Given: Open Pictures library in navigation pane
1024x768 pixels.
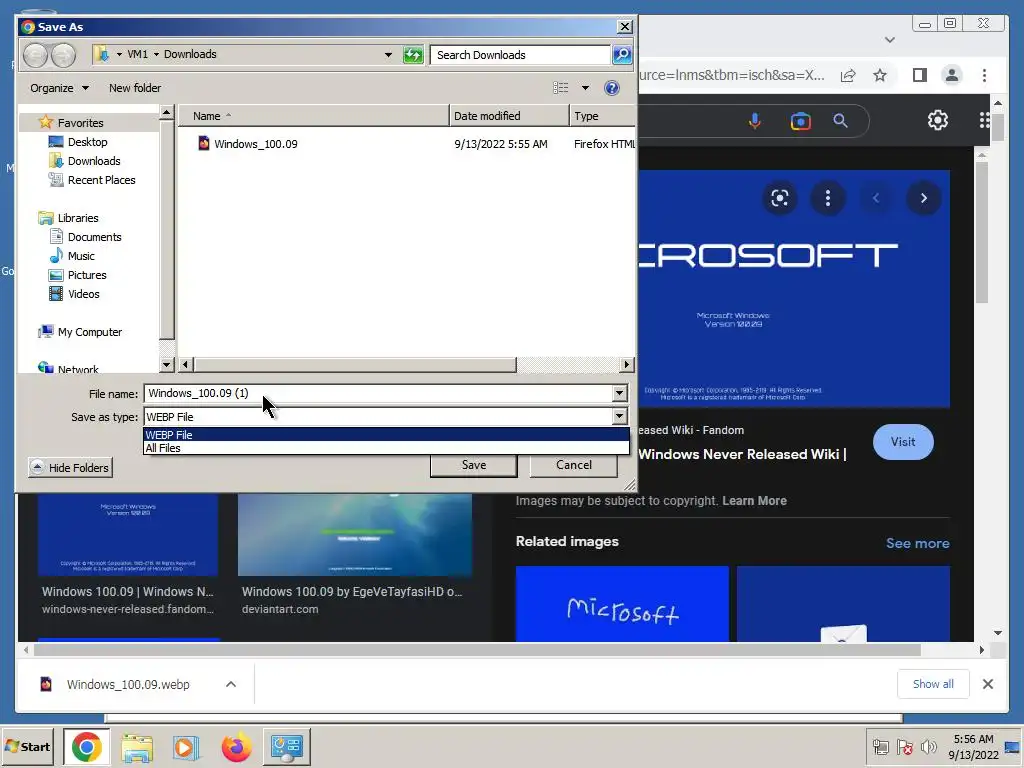Looking at the screenshot, I should click(87, 275).
